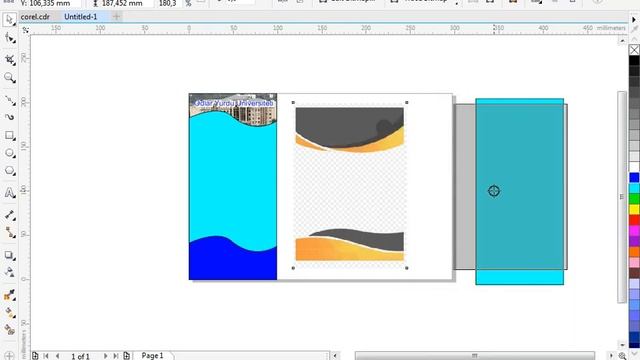640x360 pixels.
Task: Pick the magenta swatch in color palette
Action: pos(634,230)
